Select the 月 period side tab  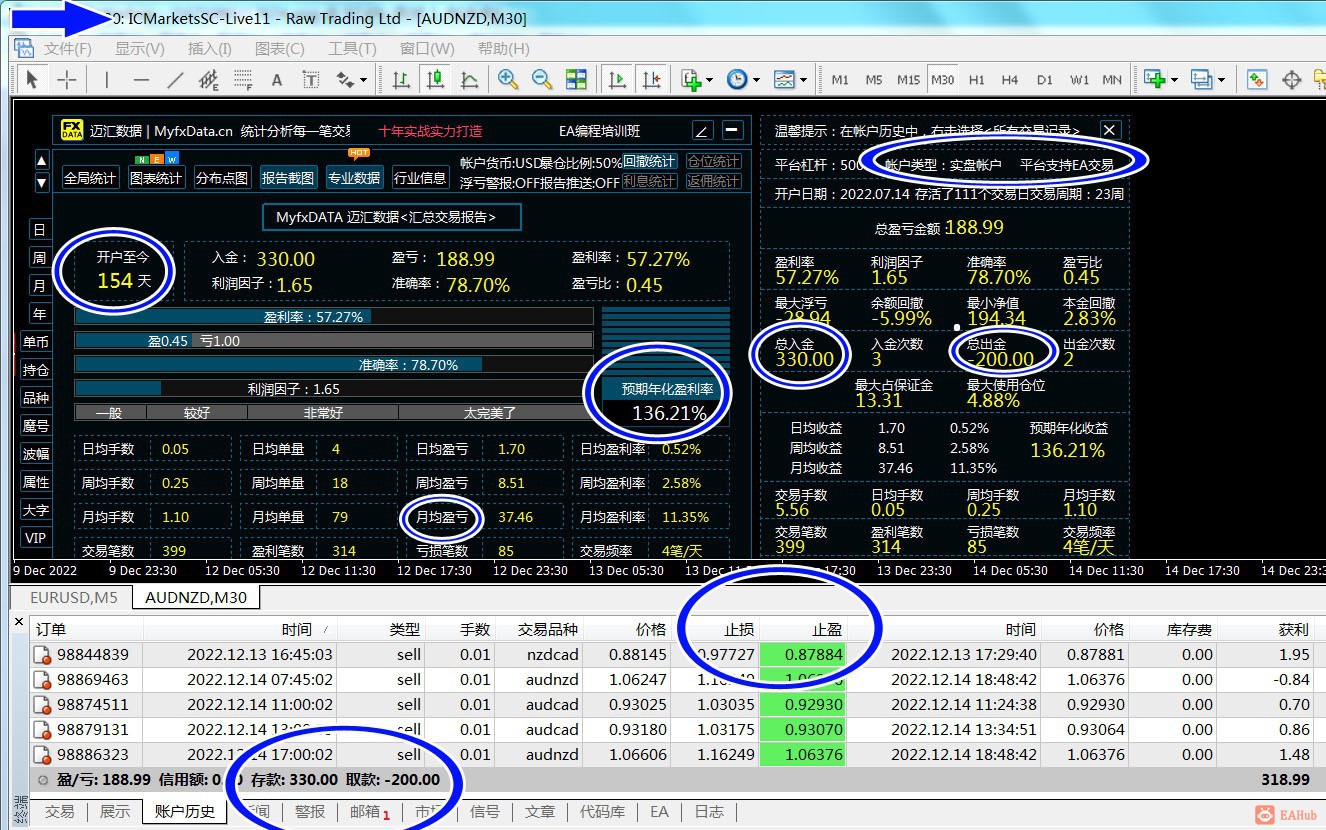coord(39,286)
